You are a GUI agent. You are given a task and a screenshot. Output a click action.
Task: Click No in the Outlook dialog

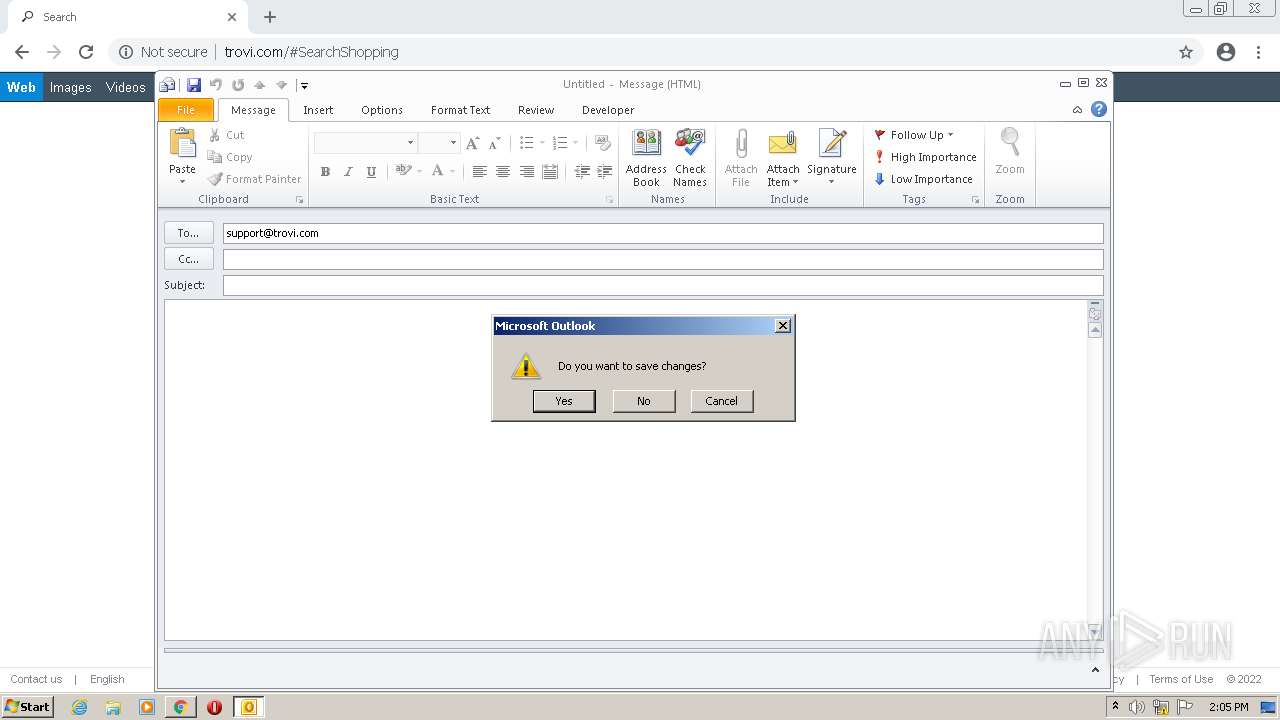[x=644, y=401]
